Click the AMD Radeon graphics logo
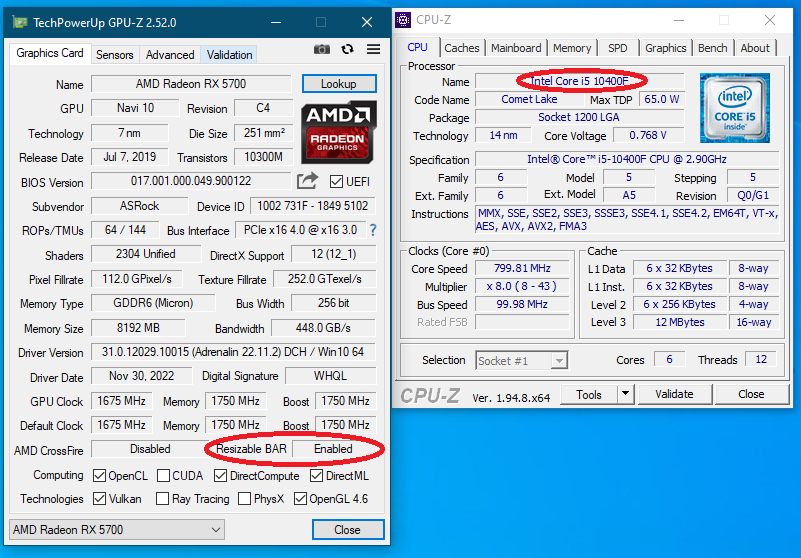The image size is (801, 558). (339, 132)
